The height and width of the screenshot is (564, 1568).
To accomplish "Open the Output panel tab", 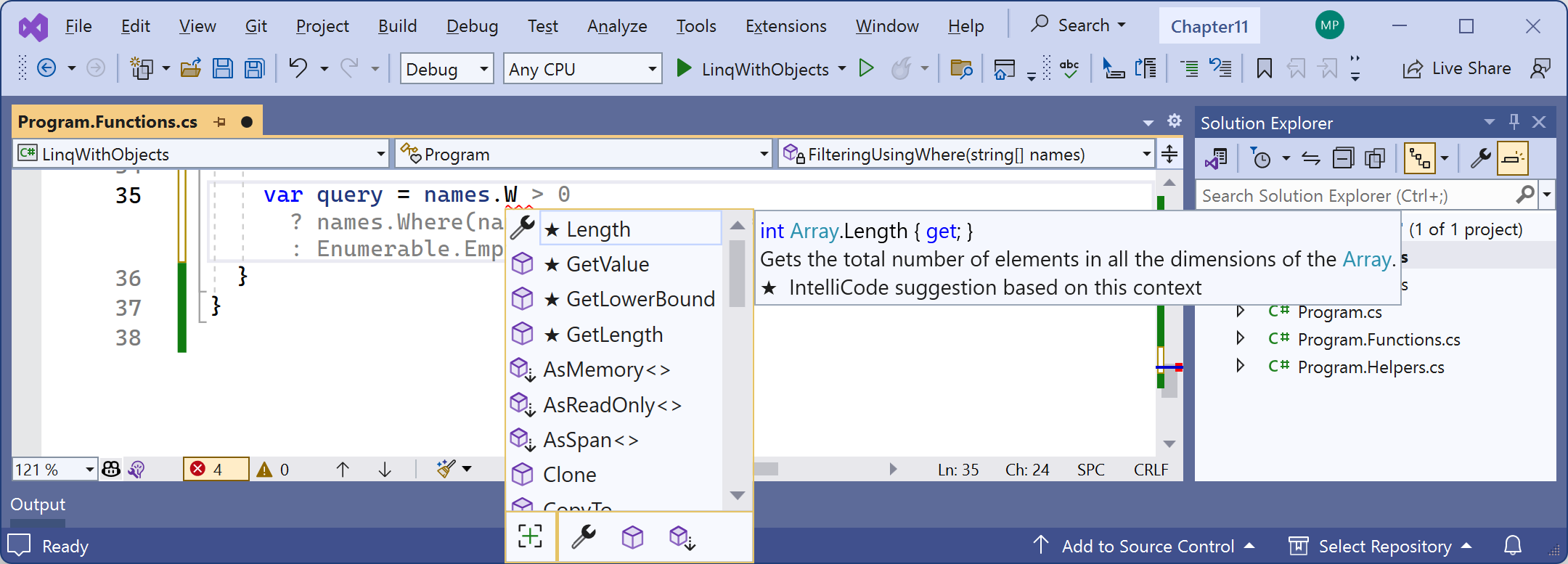I will [38, 504].
